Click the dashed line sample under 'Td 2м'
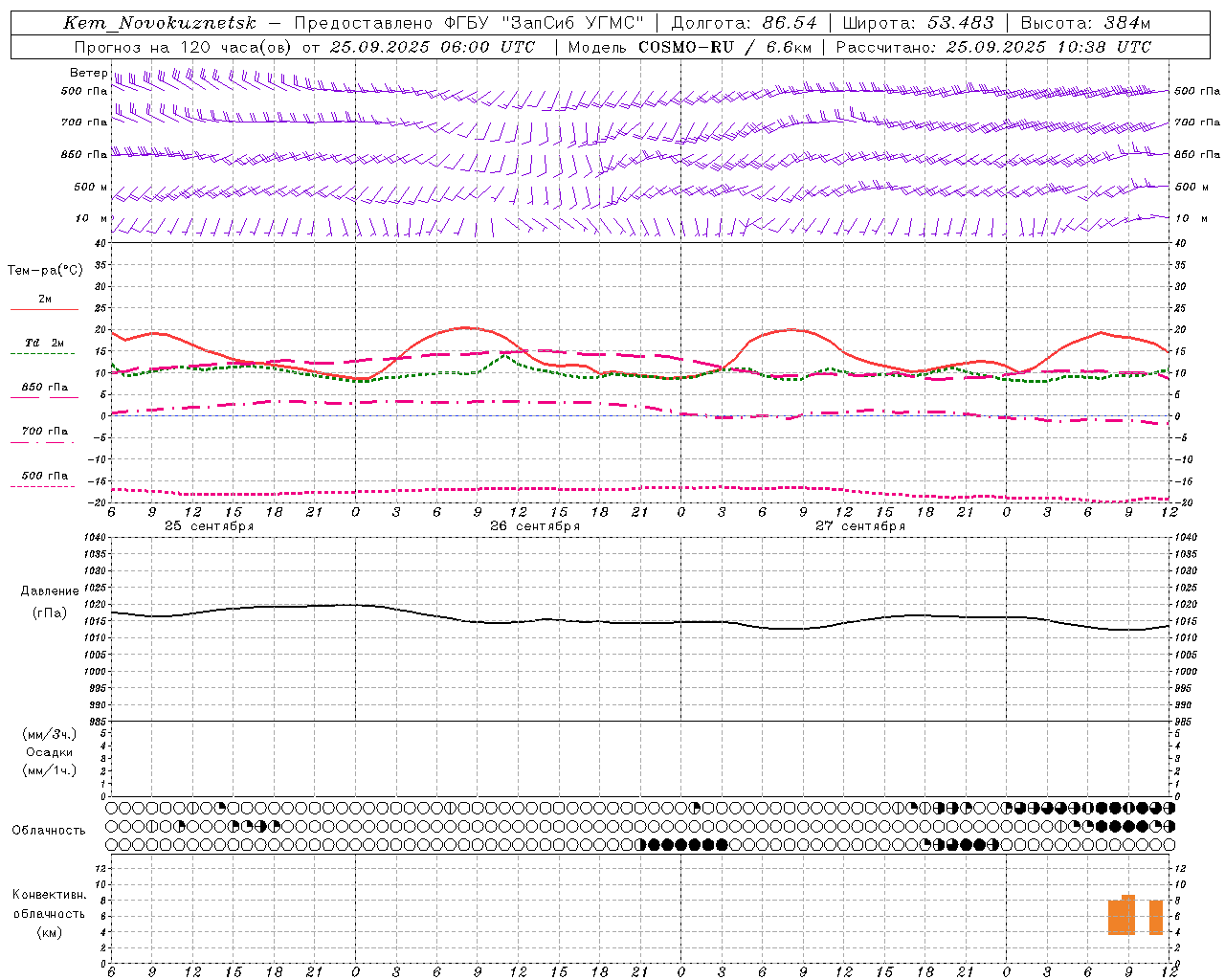The image size is (1225, 980). click(42, 353)
